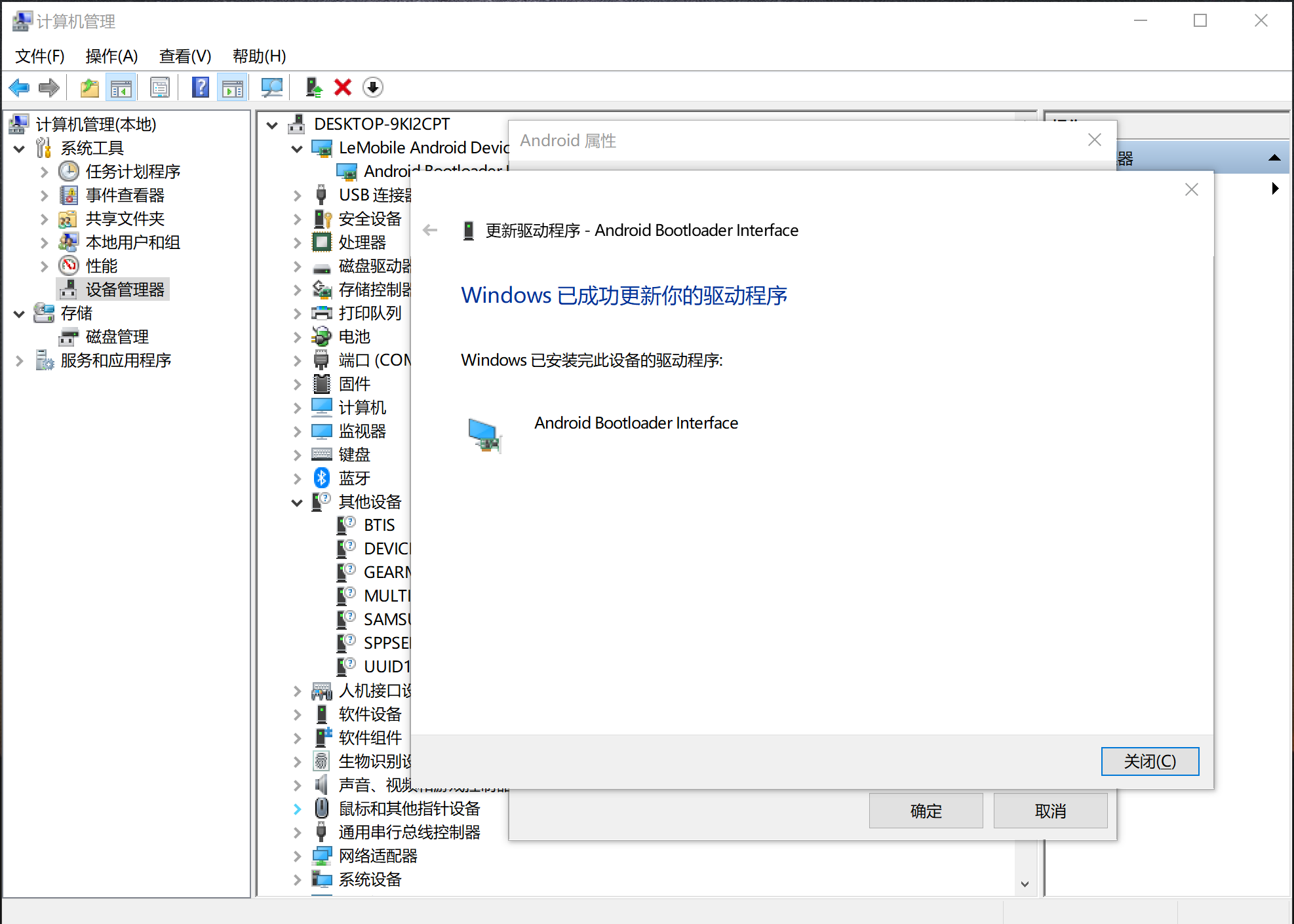Collapse the 其他设备 (Other devices) category
Screen dimensions: 1294x924
tap(298, 502)
